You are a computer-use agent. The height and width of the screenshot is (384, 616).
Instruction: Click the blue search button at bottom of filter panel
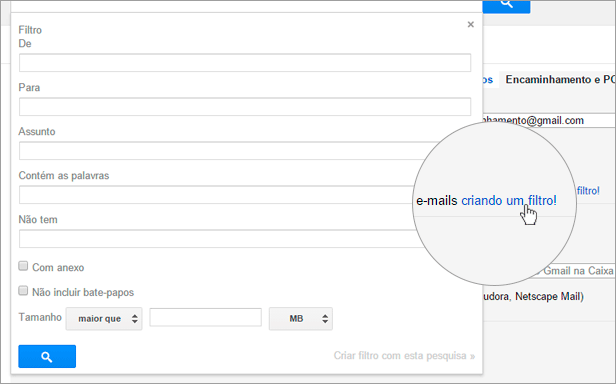(47, 356)
